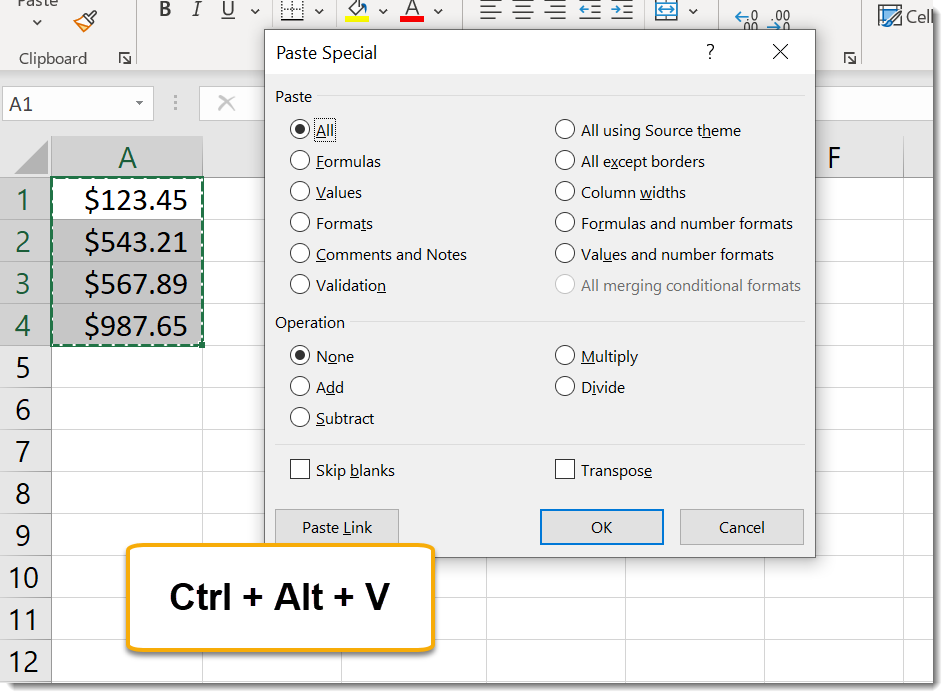Click the yellow Fill Color swatch
Image resolution: width=948 pixels, height=698 pixels.
click(x=357, y=11)
